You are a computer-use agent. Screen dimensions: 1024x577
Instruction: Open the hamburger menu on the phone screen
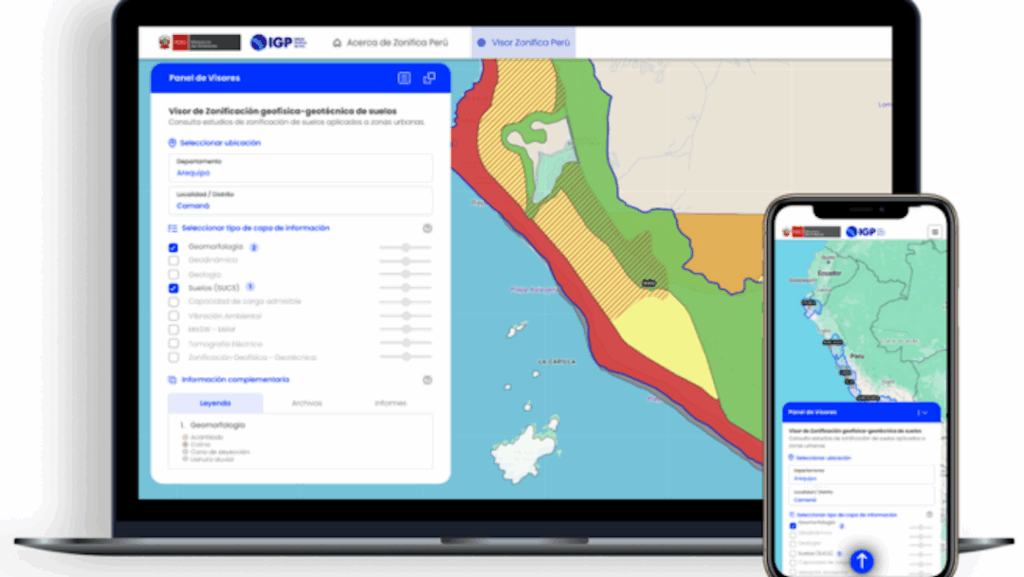pos(934,231)
